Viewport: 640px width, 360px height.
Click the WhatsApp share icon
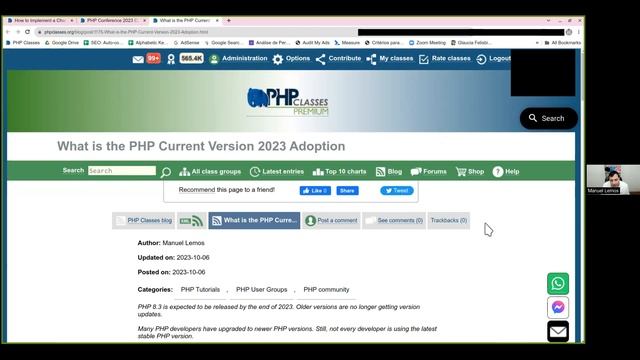pyautogui.click(x=558, y=284)
